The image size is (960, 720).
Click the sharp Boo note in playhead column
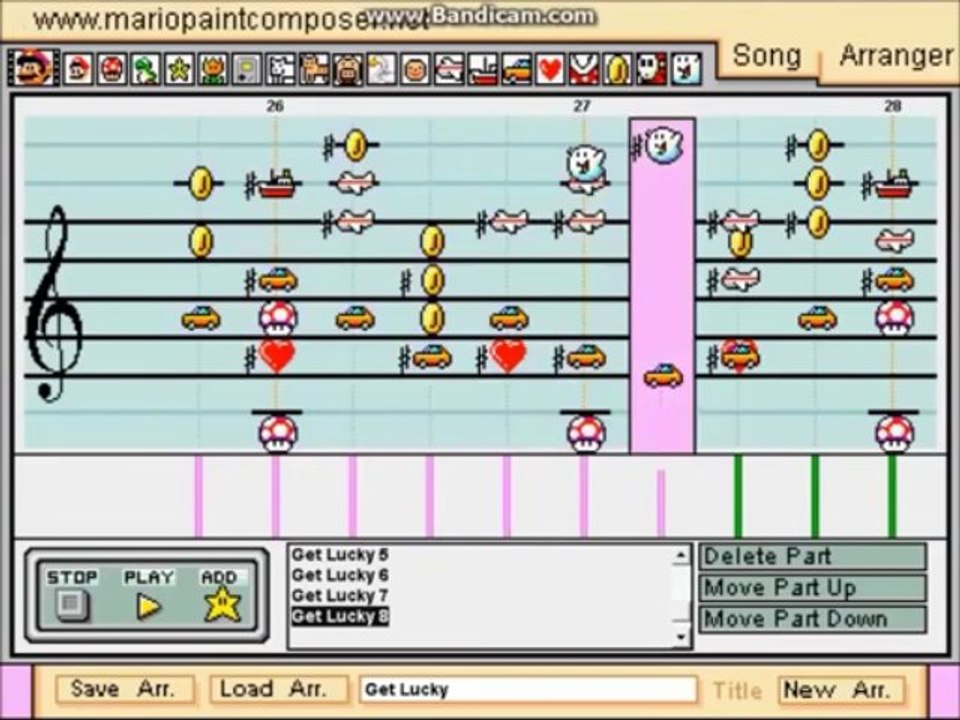(x=664, y=145)
